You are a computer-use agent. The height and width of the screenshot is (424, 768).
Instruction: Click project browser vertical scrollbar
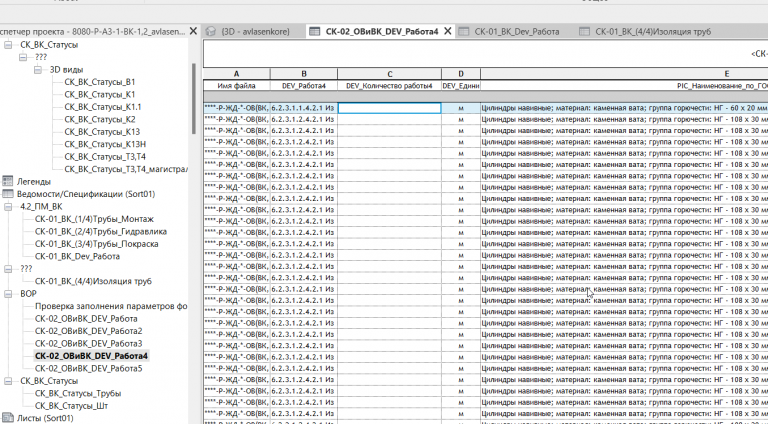tap(194, 98)
